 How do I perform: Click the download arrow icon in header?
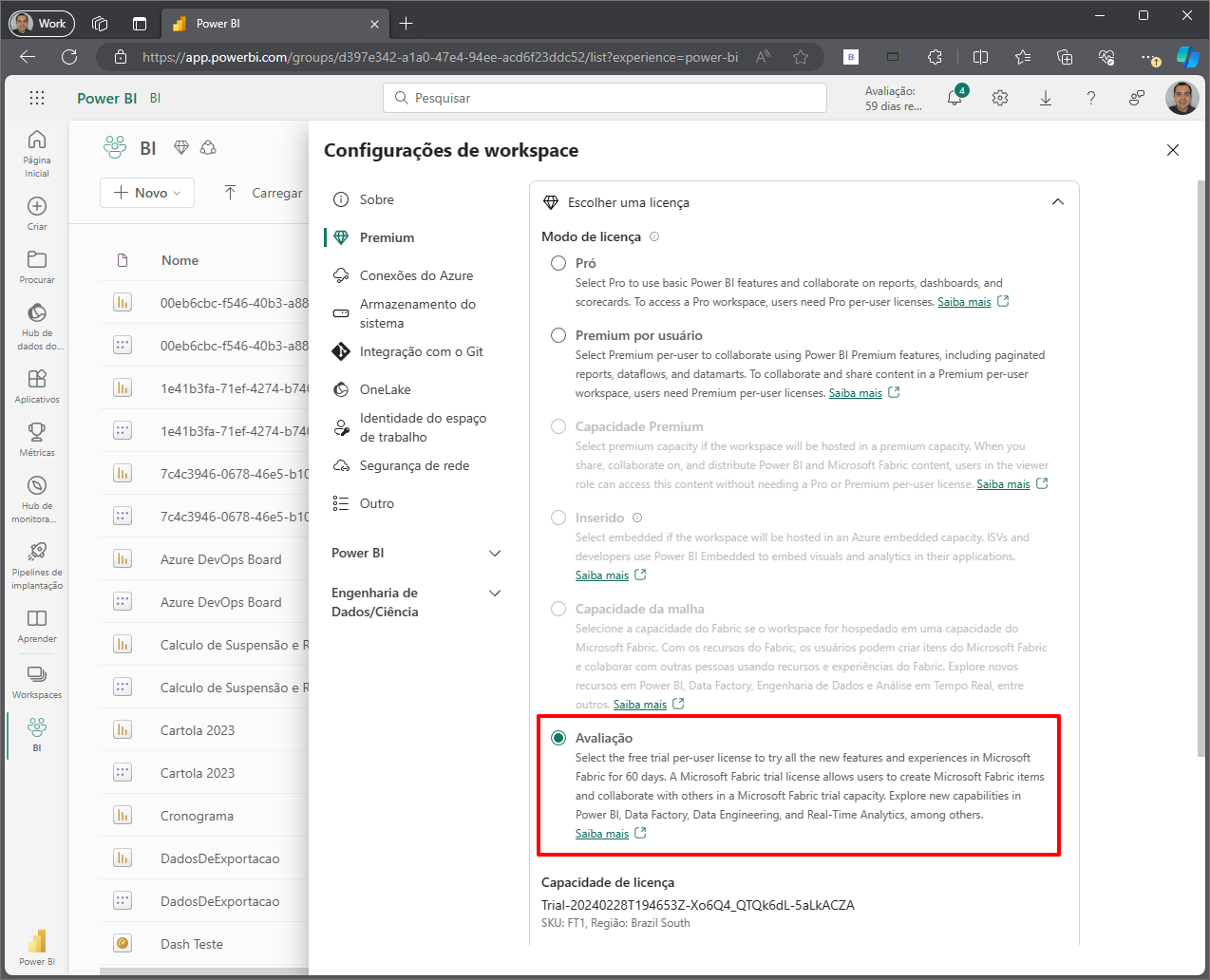point(1046,98)
